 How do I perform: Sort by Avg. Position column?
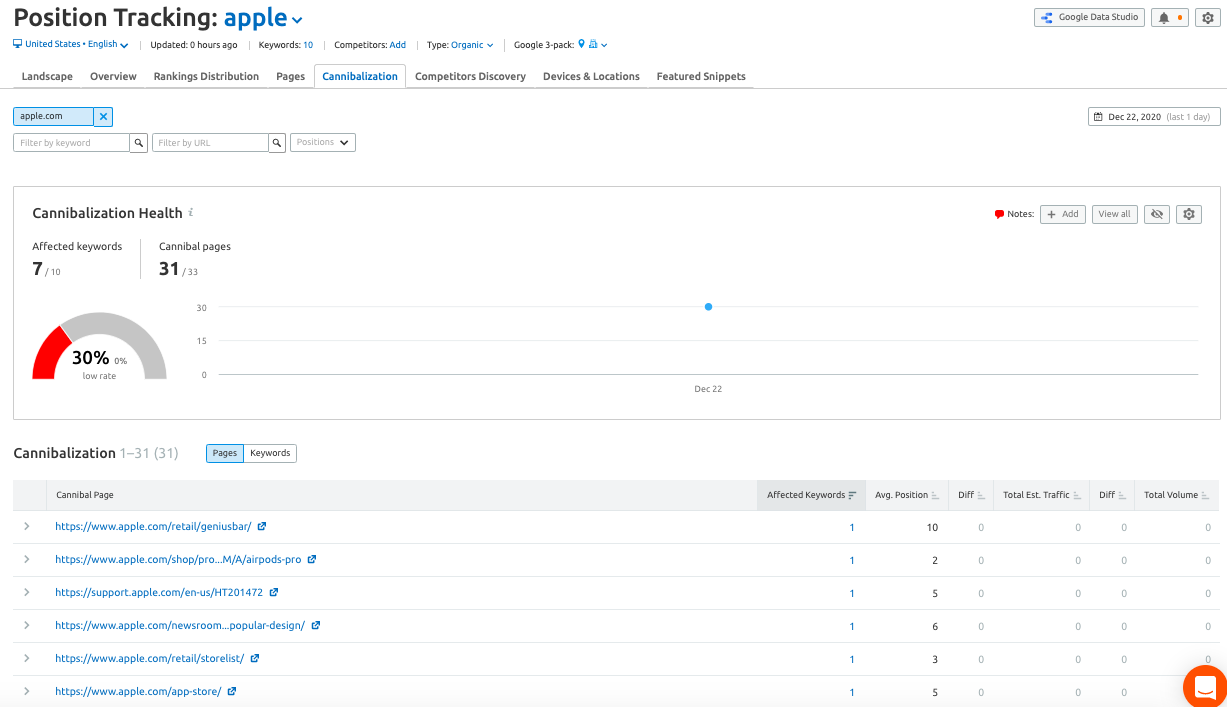[906, 495]
